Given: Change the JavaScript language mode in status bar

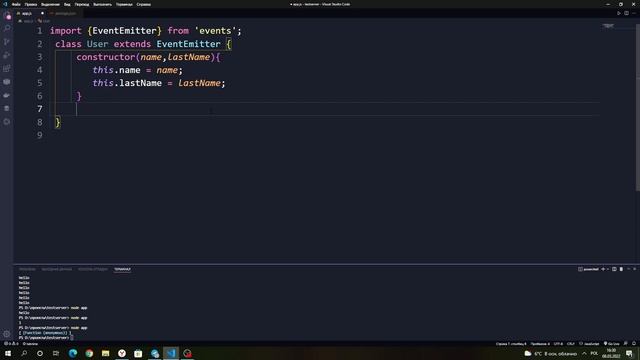Looking at the screenshot, I should [589, 344].
